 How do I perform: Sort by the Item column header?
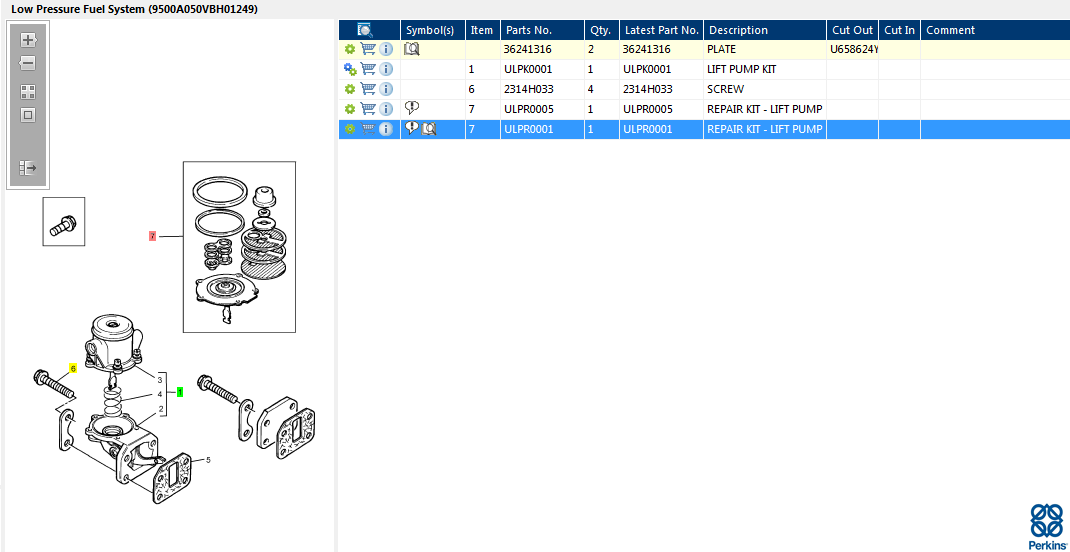pyautogui.click(x=482, y=30)
